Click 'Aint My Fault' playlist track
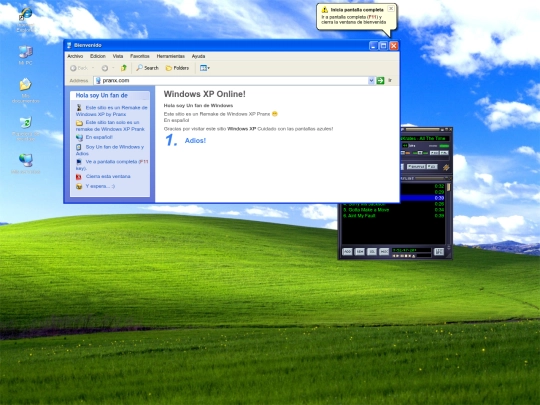The width and height of the screenshot is (540, 405). (x=359, y=216)
